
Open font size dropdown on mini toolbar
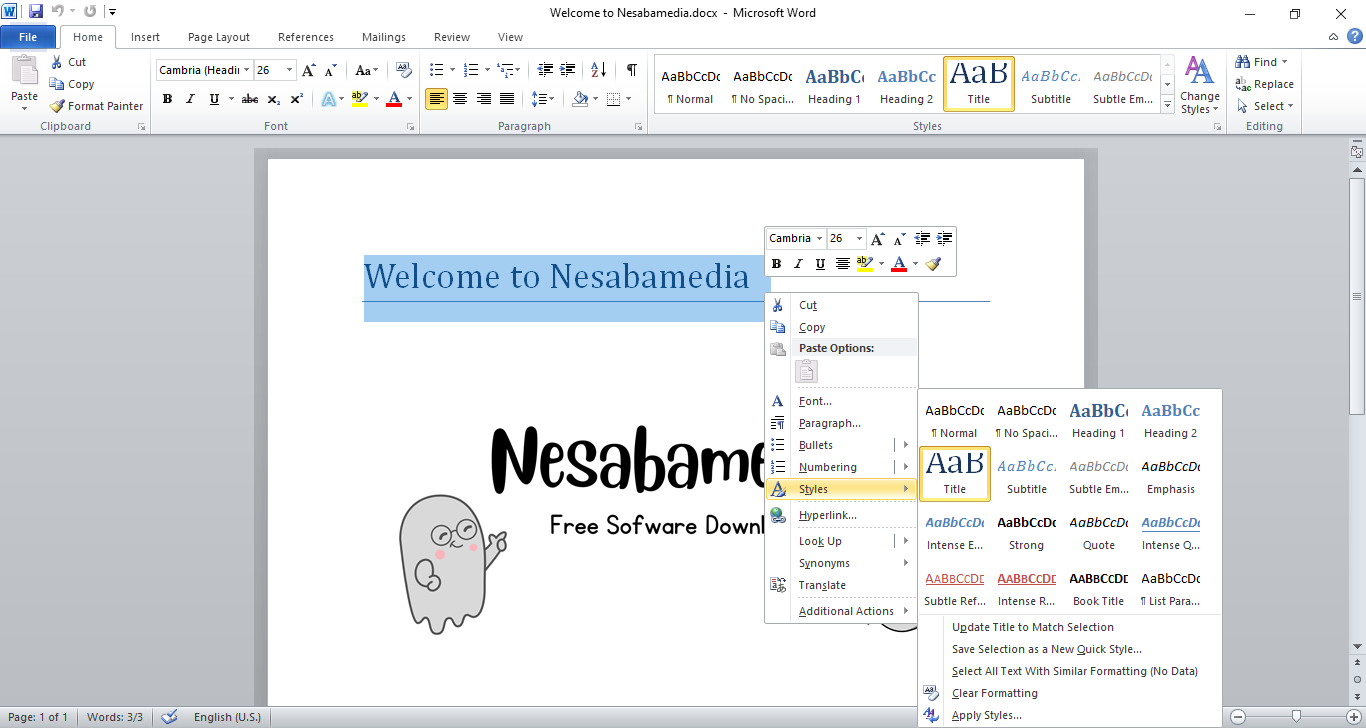pyautogui.click(x=859, y=239)
